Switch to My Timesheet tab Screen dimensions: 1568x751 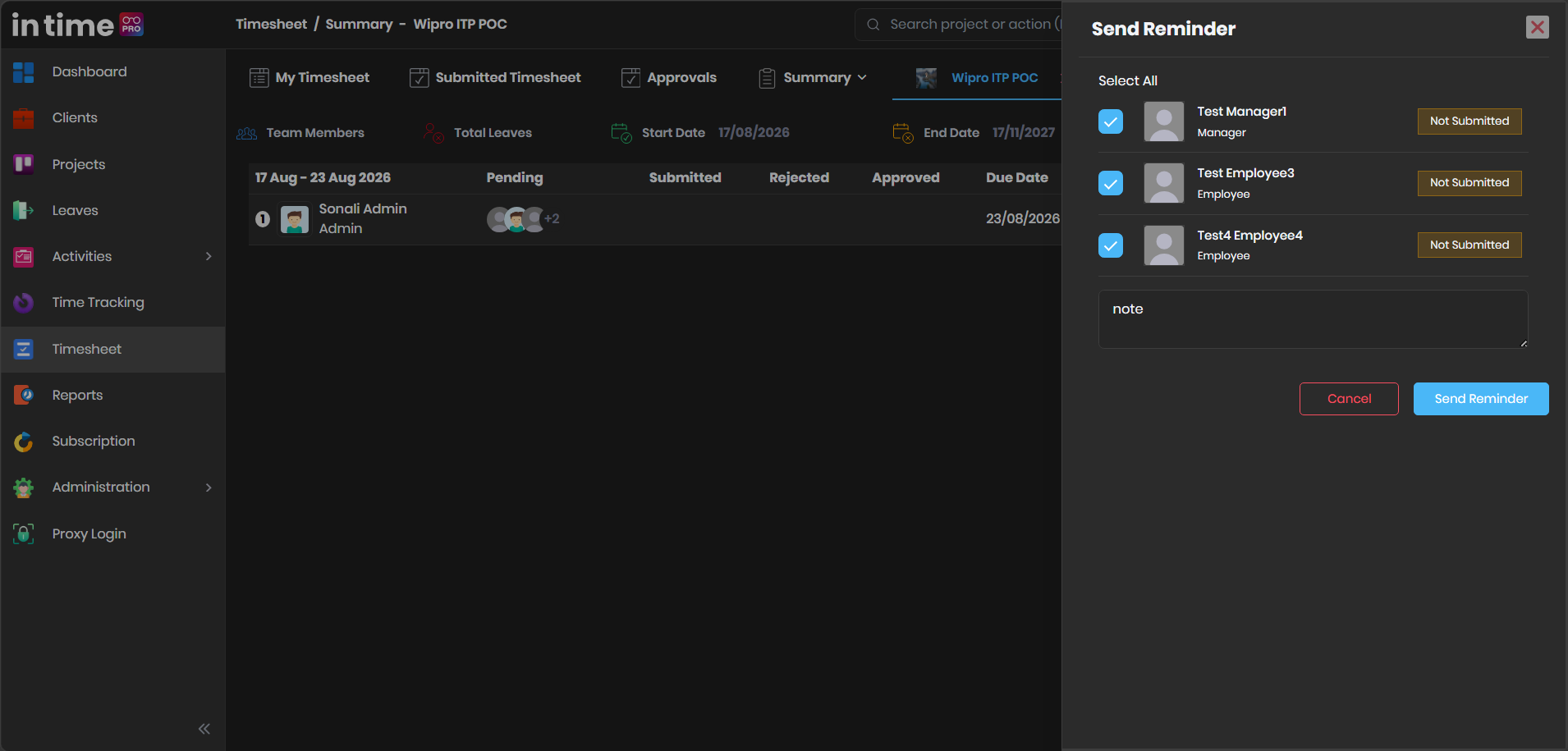click(309, 78)
